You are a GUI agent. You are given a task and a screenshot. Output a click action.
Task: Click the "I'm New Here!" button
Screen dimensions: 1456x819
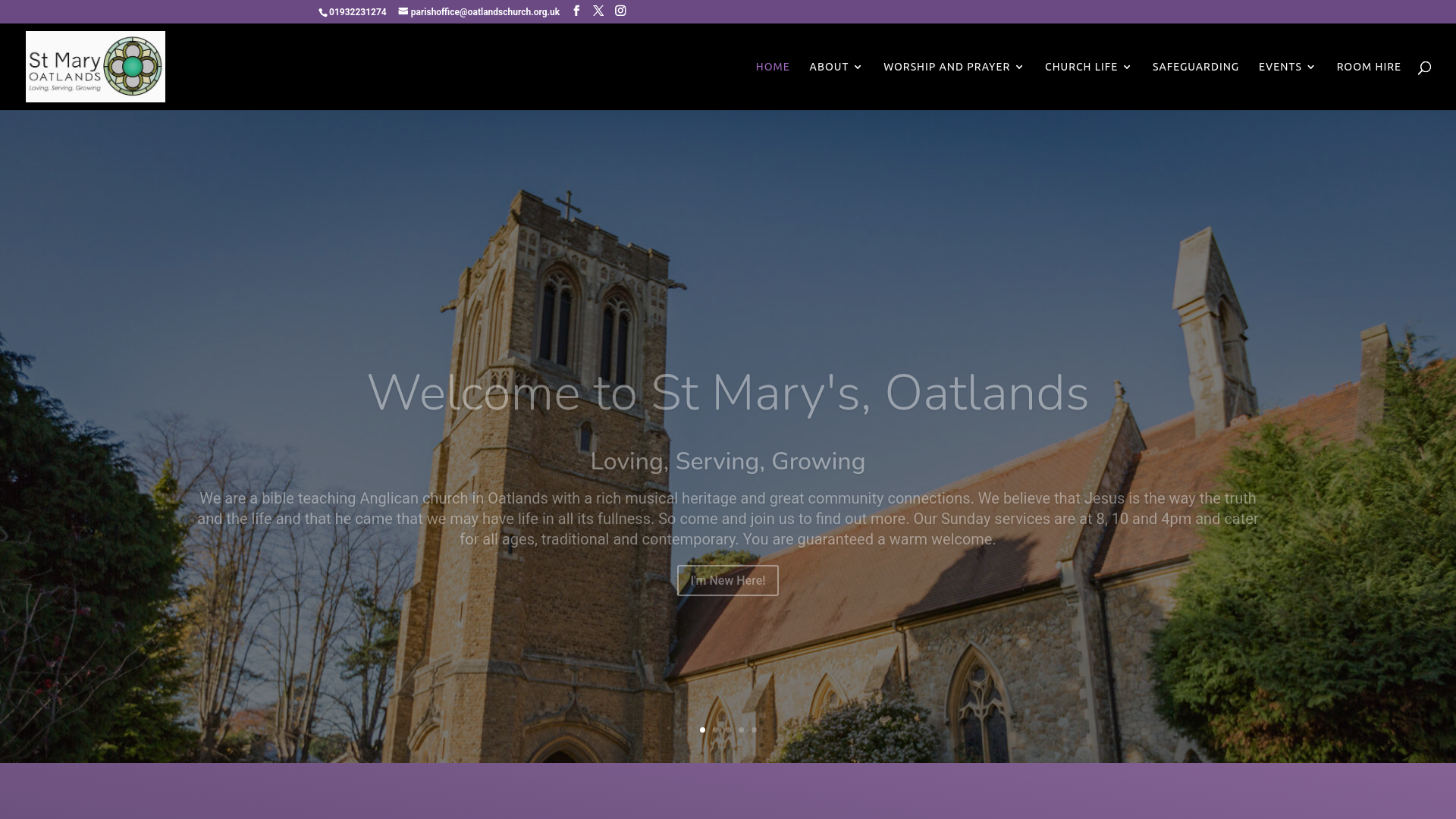(728, 581)
